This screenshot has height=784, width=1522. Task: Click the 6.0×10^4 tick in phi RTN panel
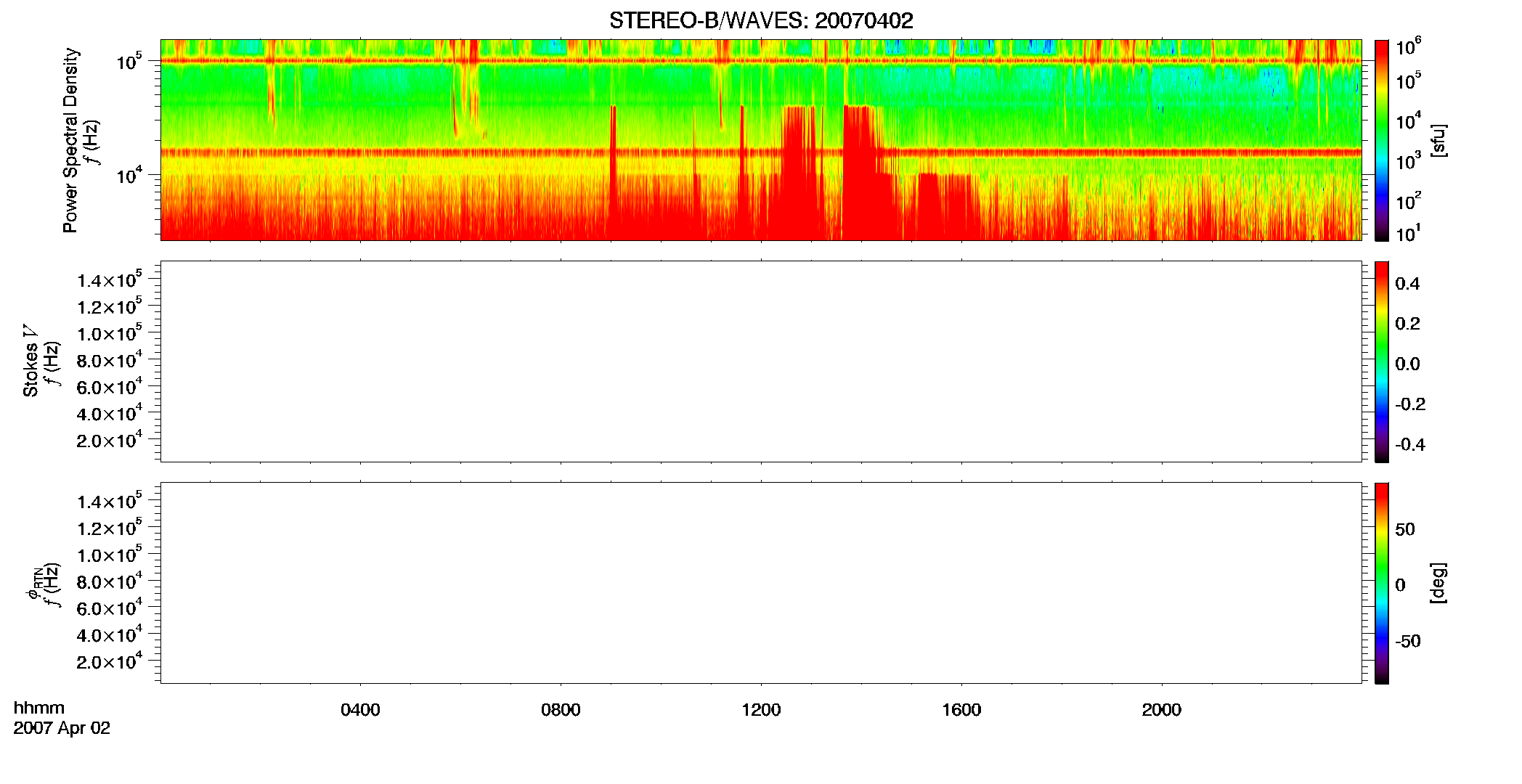coord(110,608)
